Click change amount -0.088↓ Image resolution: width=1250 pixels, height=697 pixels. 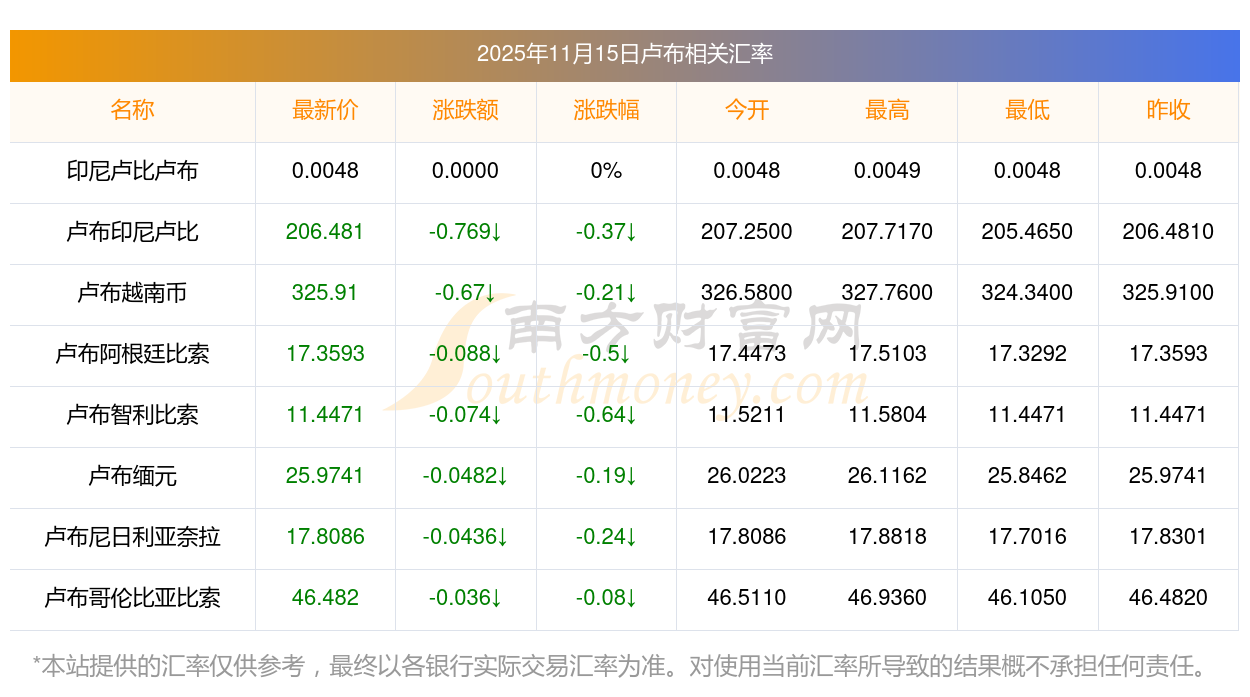(466, 354)
